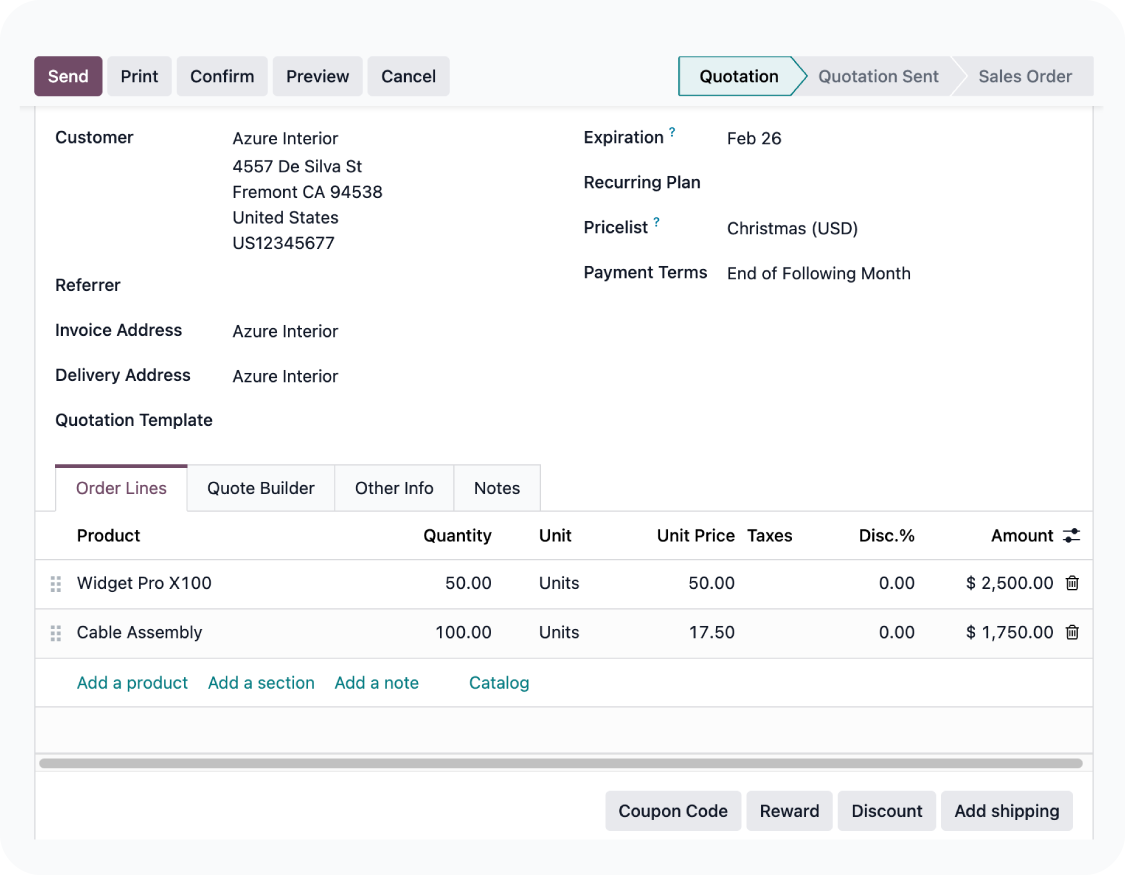Confirm the quotation
The height and width of the screenshot is (875, 1125).
pos(222,76)
